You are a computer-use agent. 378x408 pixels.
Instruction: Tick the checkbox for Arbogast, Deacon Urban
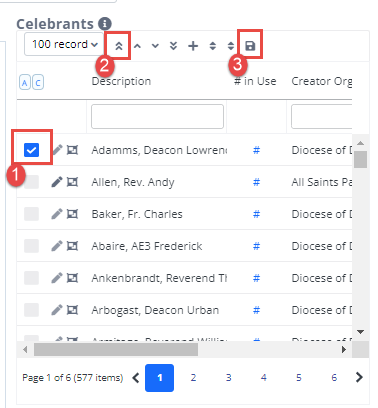click(31, 310)
